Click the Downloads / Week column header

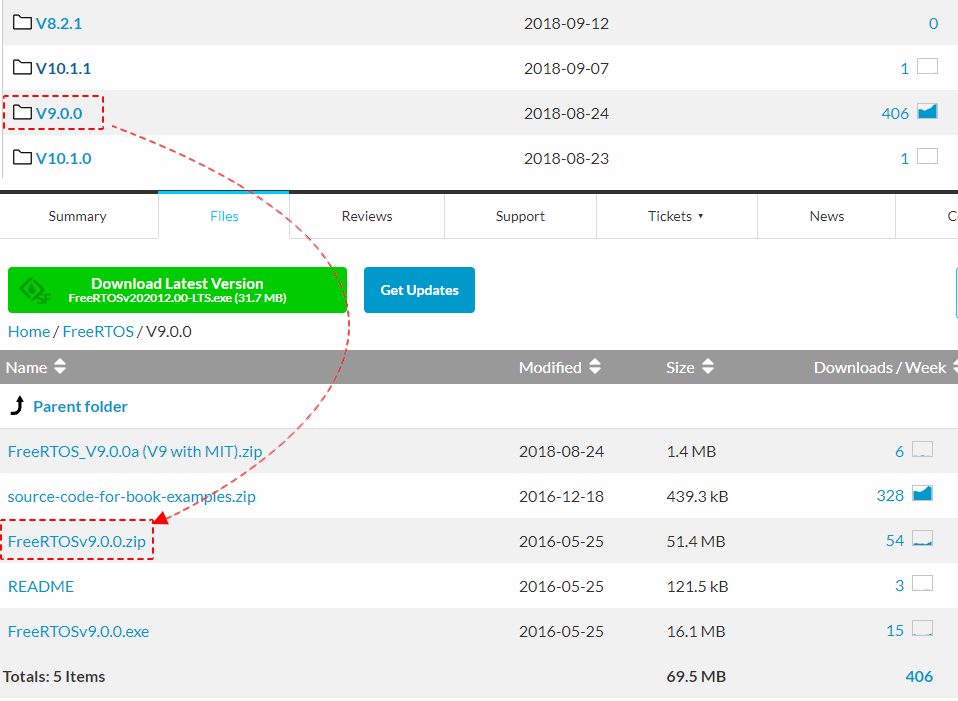[x=880, y=368]
